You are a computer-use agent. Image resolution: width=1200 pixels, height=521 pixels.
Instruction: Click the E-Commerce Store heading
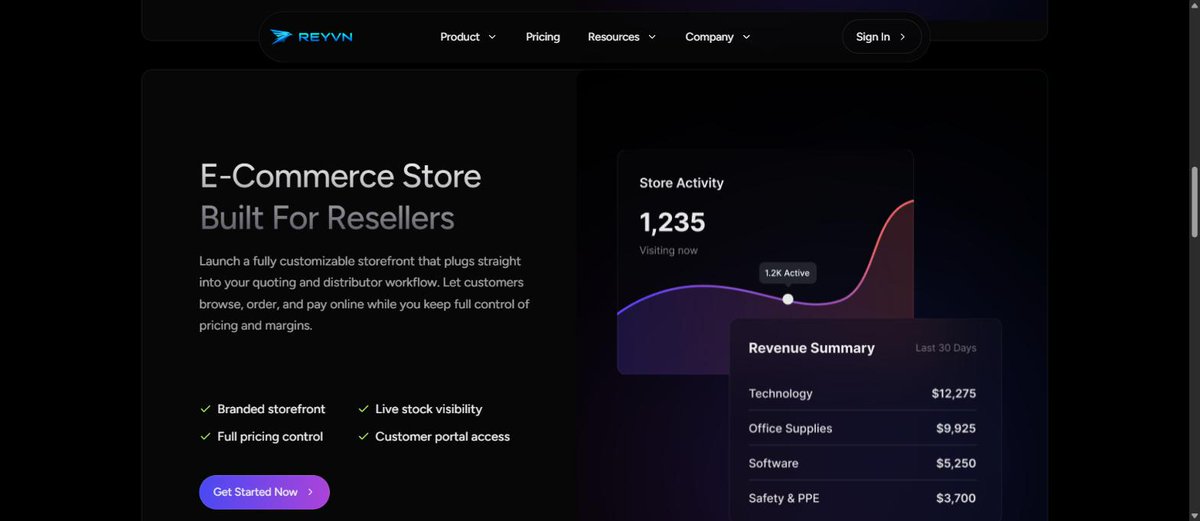click(x=340, y=177)
